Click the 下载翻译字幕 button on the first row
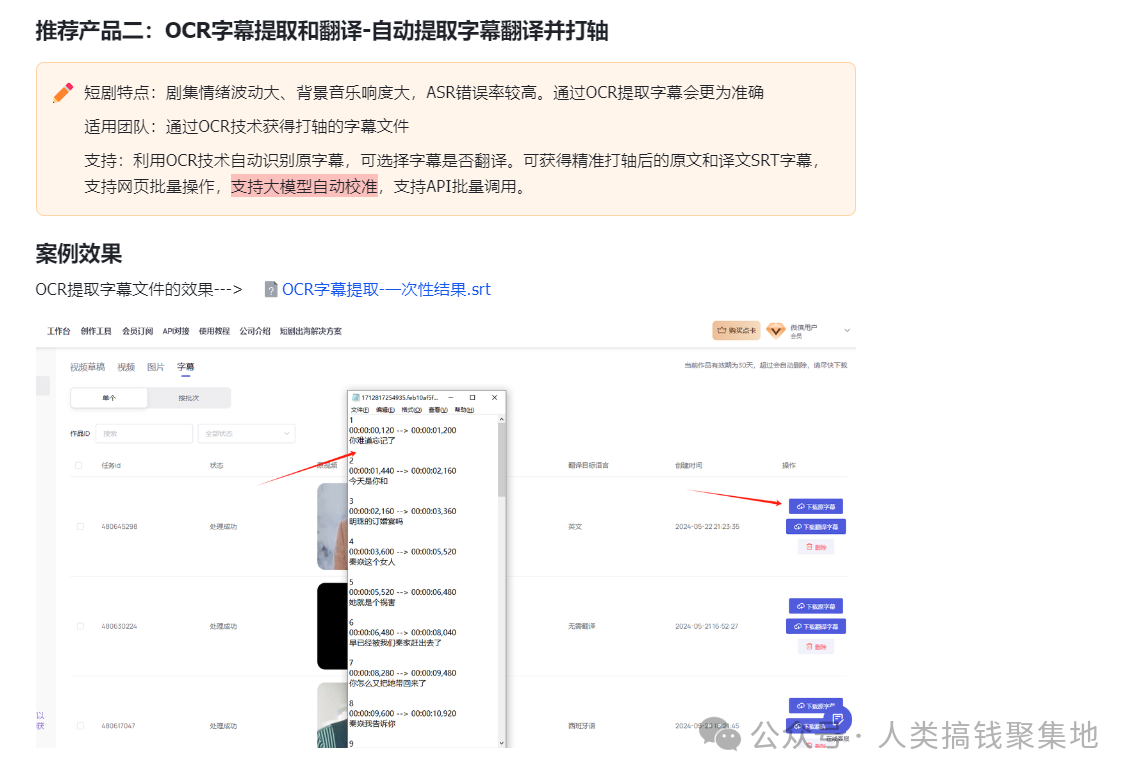Screen dimensions: 1135x780 pos(817,526)
